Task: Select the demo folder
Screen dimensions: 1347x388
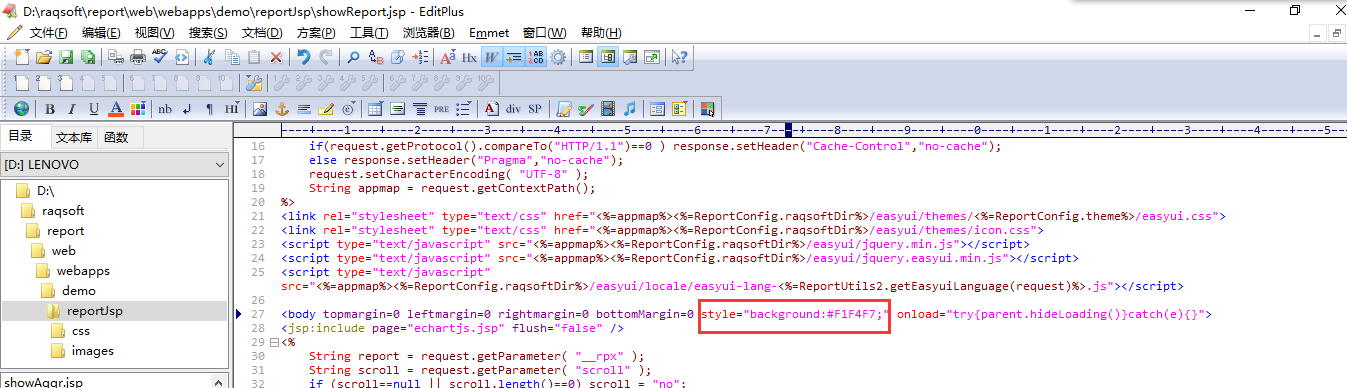Action: (x=79, y=290)
